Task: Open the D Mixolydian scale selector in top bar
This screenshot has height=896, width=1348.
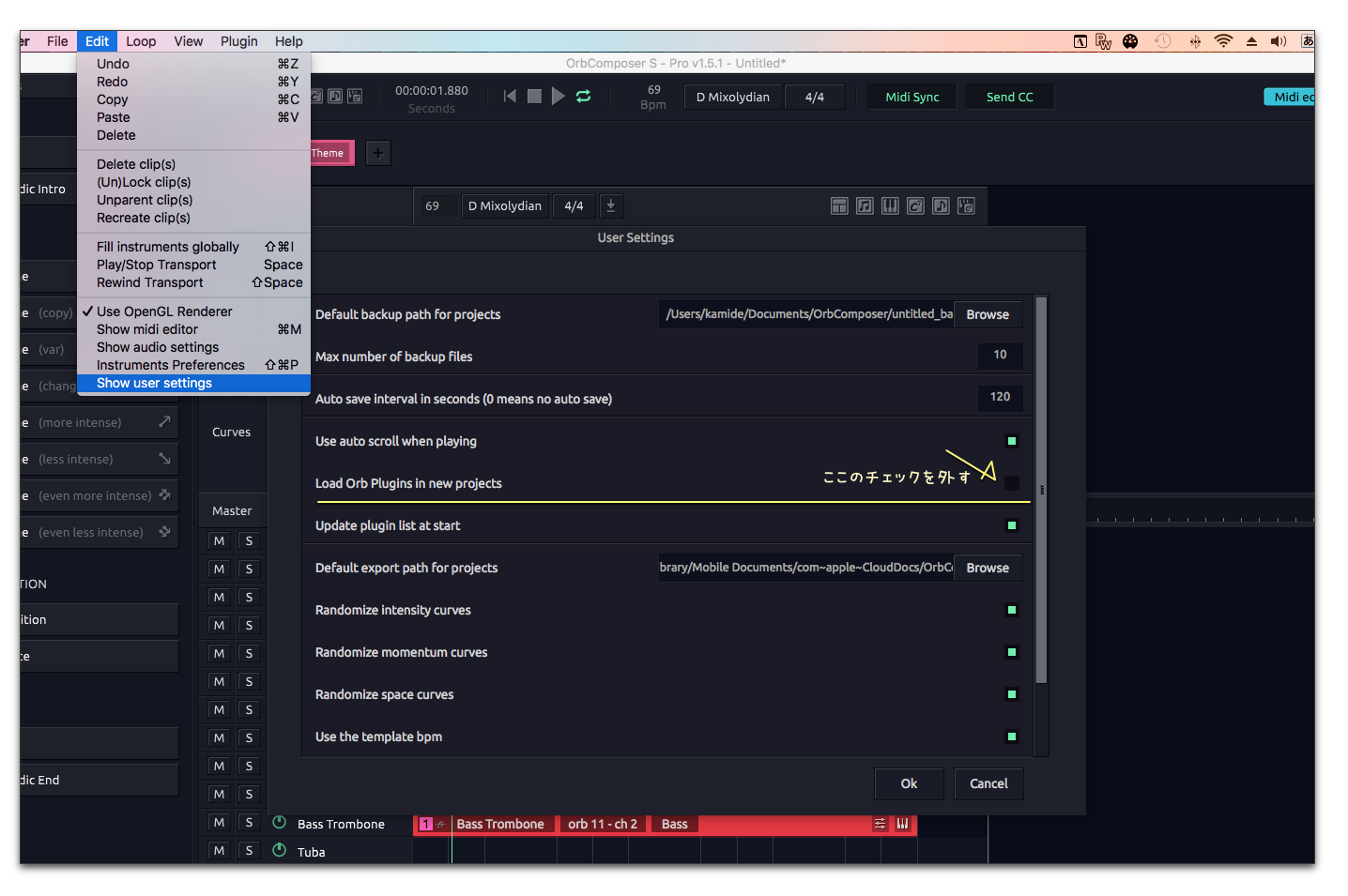Action: click(732, 97)
